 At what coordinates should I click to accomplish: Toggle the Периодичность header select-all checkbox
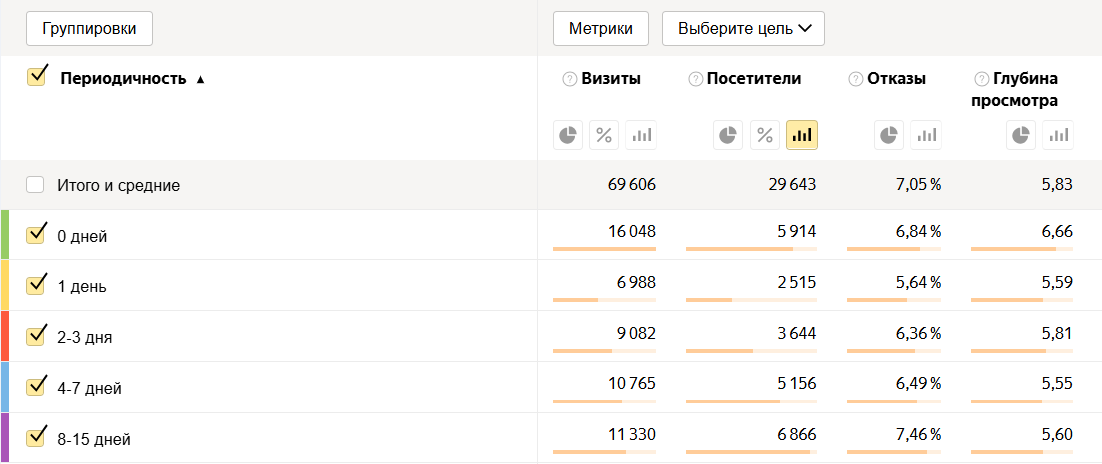click(37, 76)
